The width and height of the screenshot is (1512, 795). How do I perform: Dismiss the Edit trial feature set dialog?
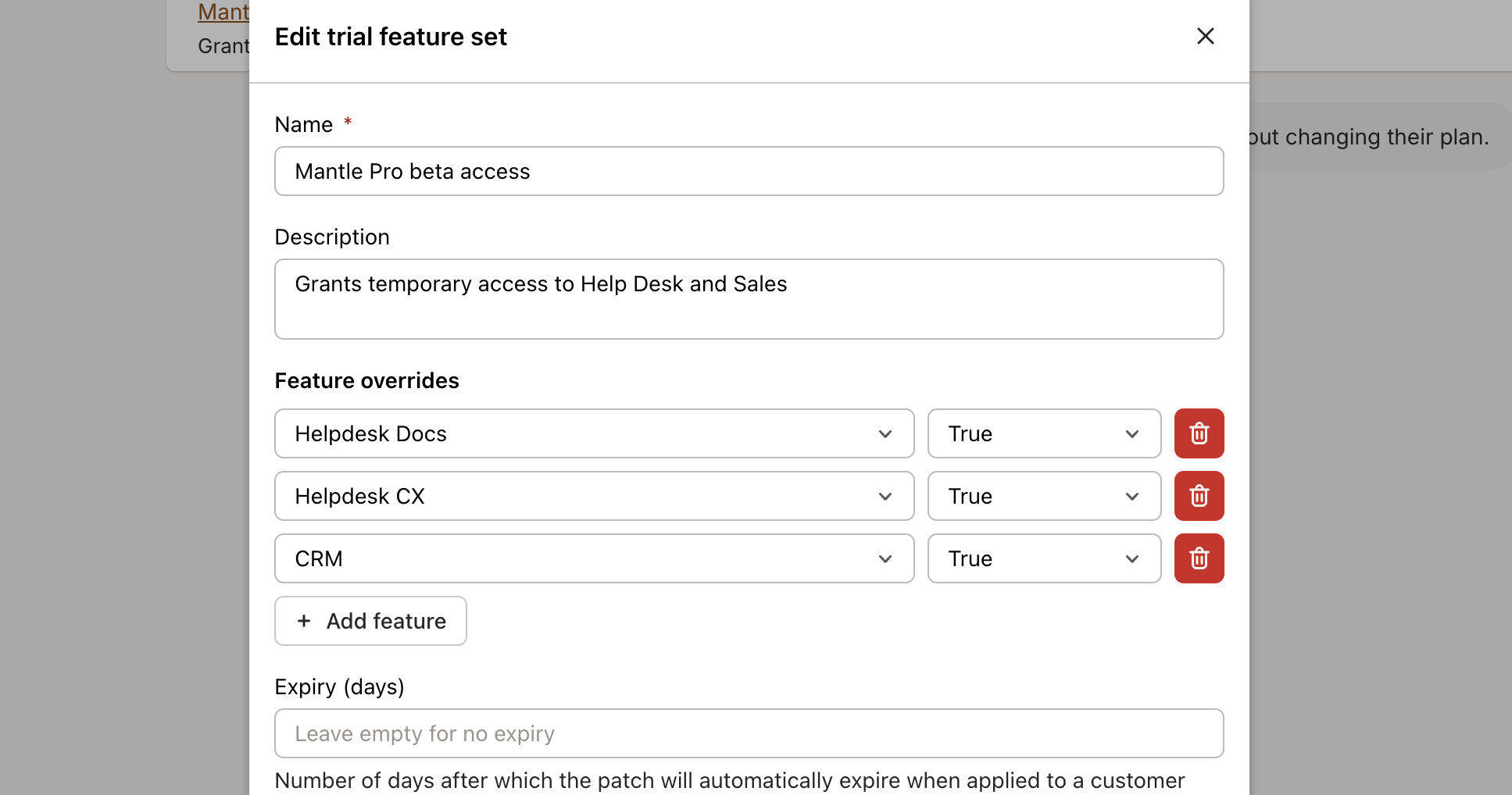coord(1205,36)
